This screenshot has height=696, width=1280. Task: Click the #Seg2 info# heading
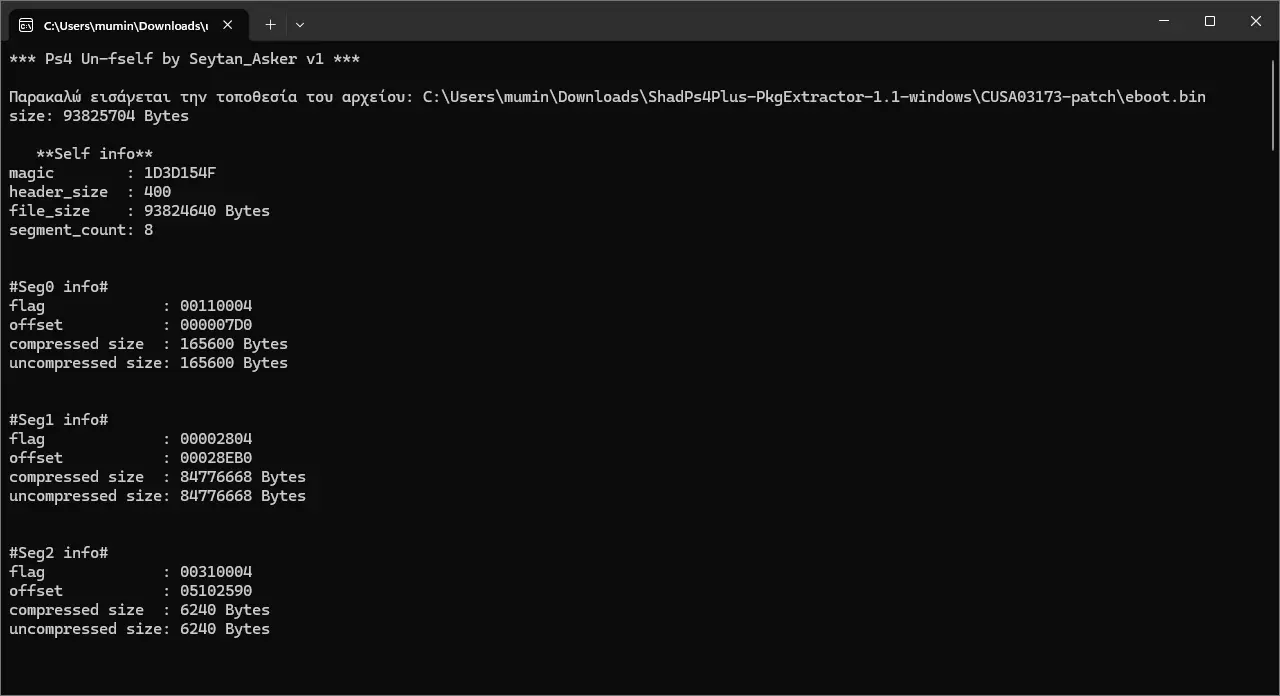(58, 553)
